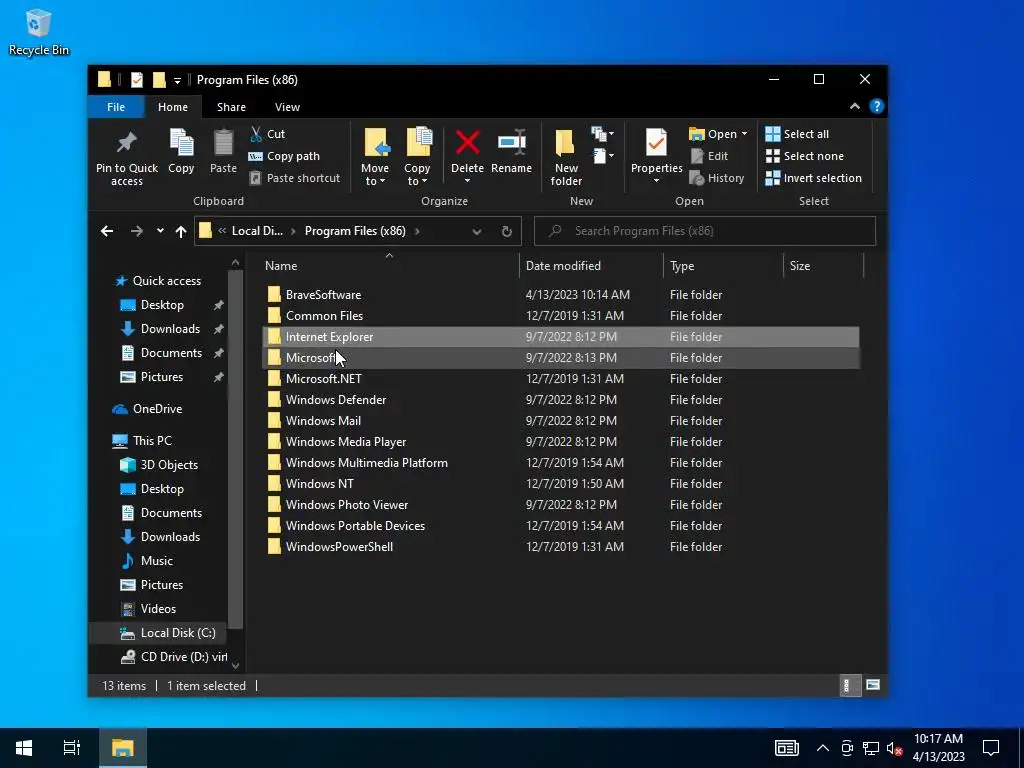Switch to the View ribbon tab

(287, 107)
